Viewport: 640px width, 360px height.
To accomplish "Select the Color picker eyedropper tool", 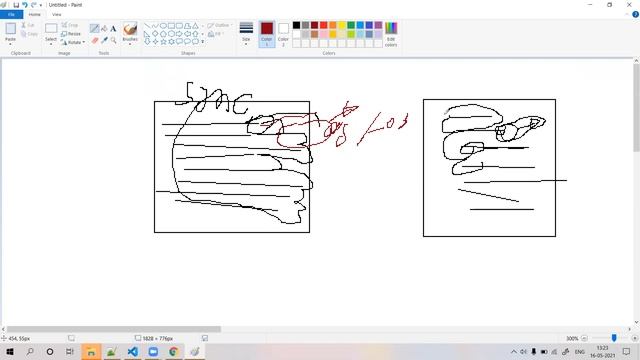I will pyautogui.click(x=104, y=40).
